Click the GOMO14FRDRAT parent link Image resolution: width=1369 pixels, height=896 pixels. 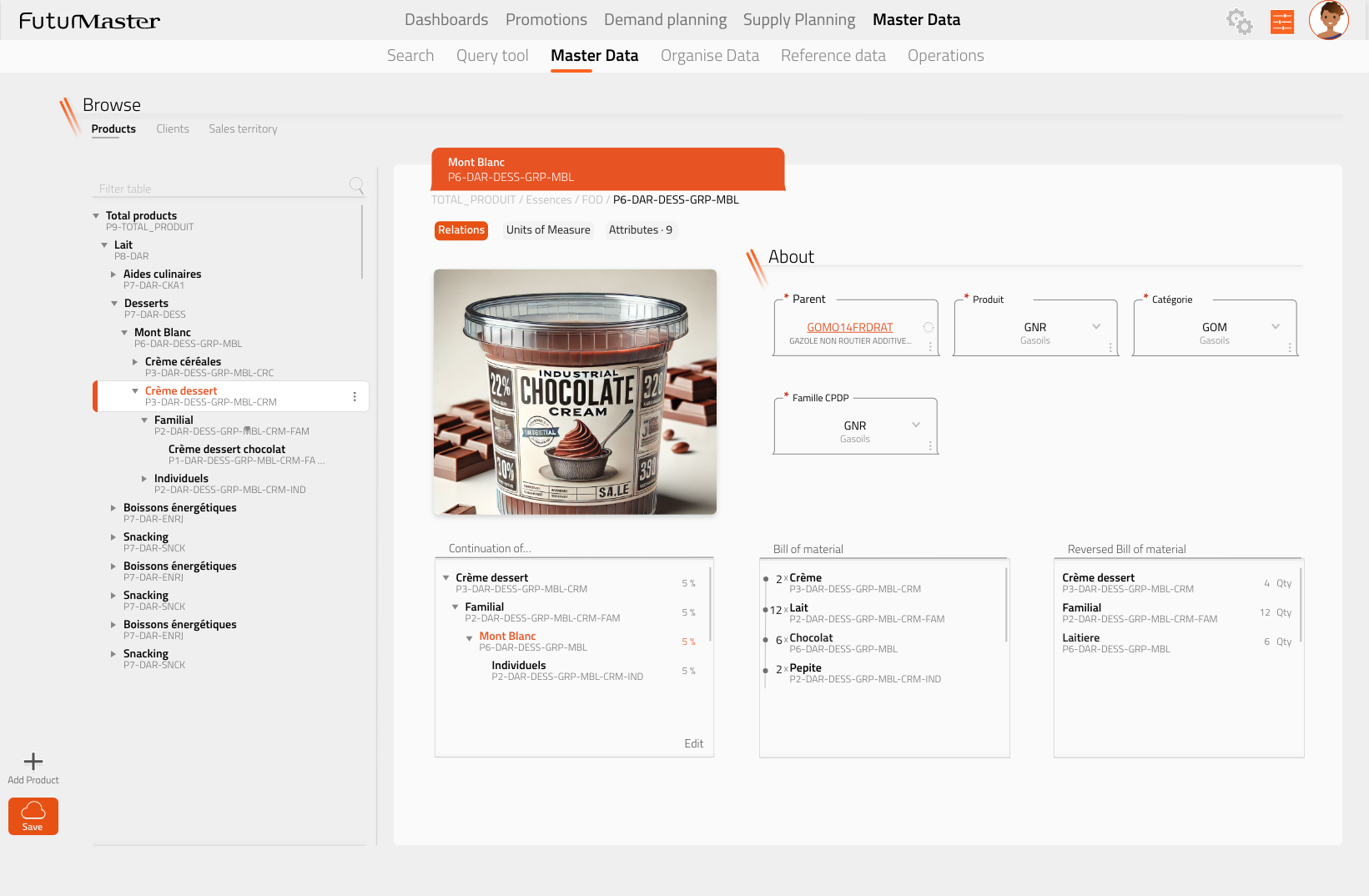point(849,328)
